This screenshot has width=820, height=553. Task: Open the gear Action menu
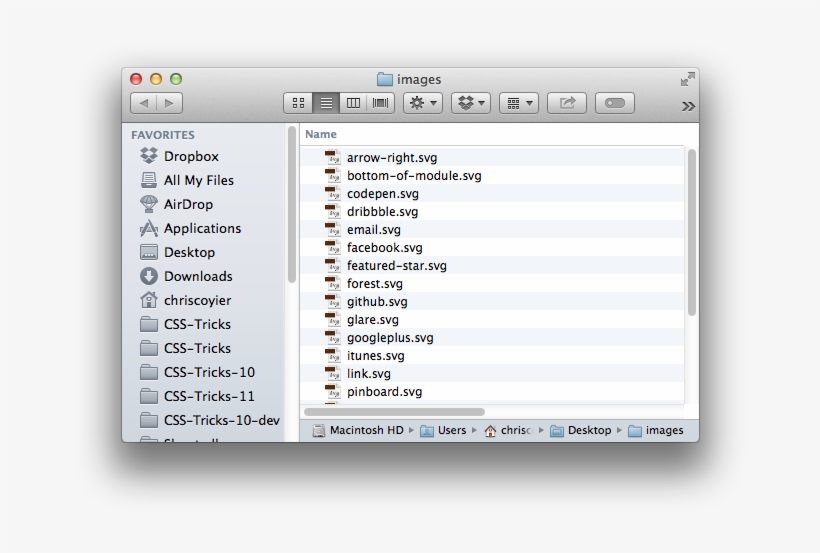pos(423,103)
